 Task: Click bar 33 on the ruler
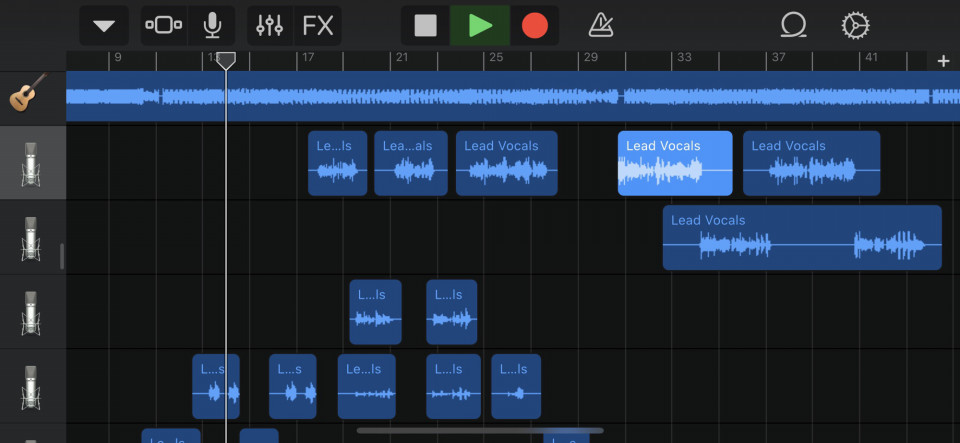pyautogui.click(x=684, y=58)
